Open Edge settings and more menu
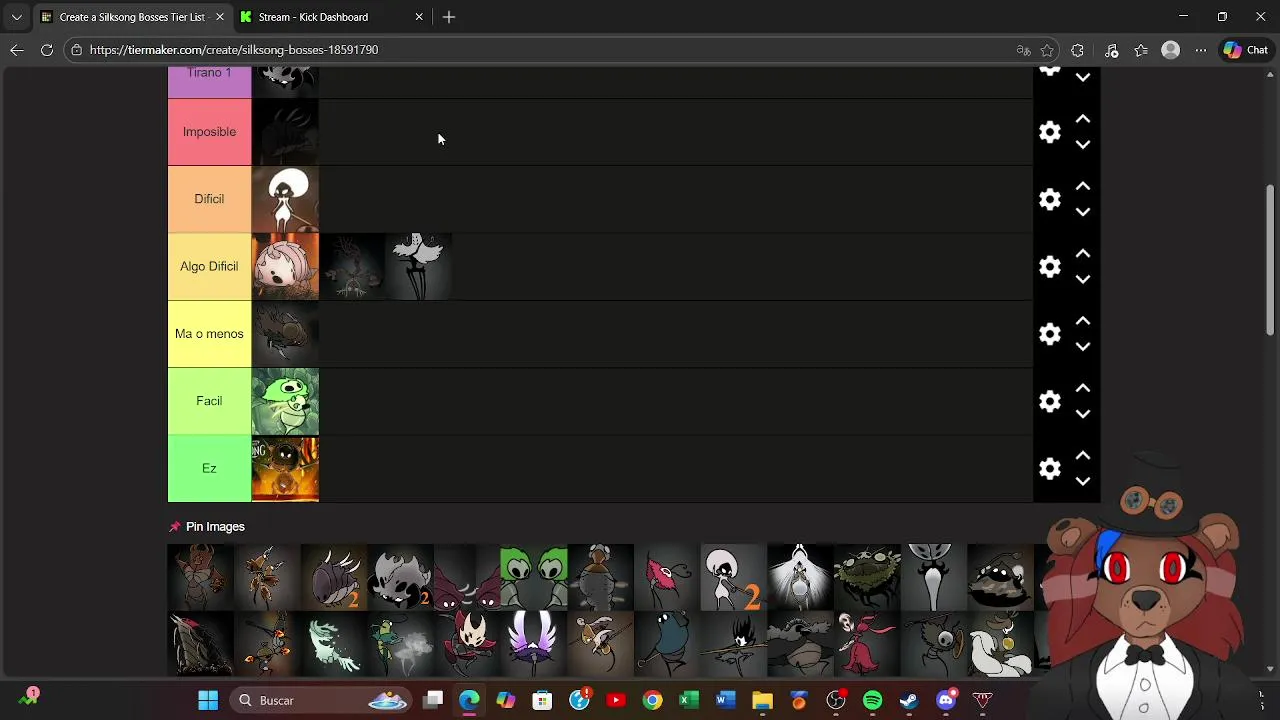This screenshot has width=1280, height=720. [x=1201, y=50]
